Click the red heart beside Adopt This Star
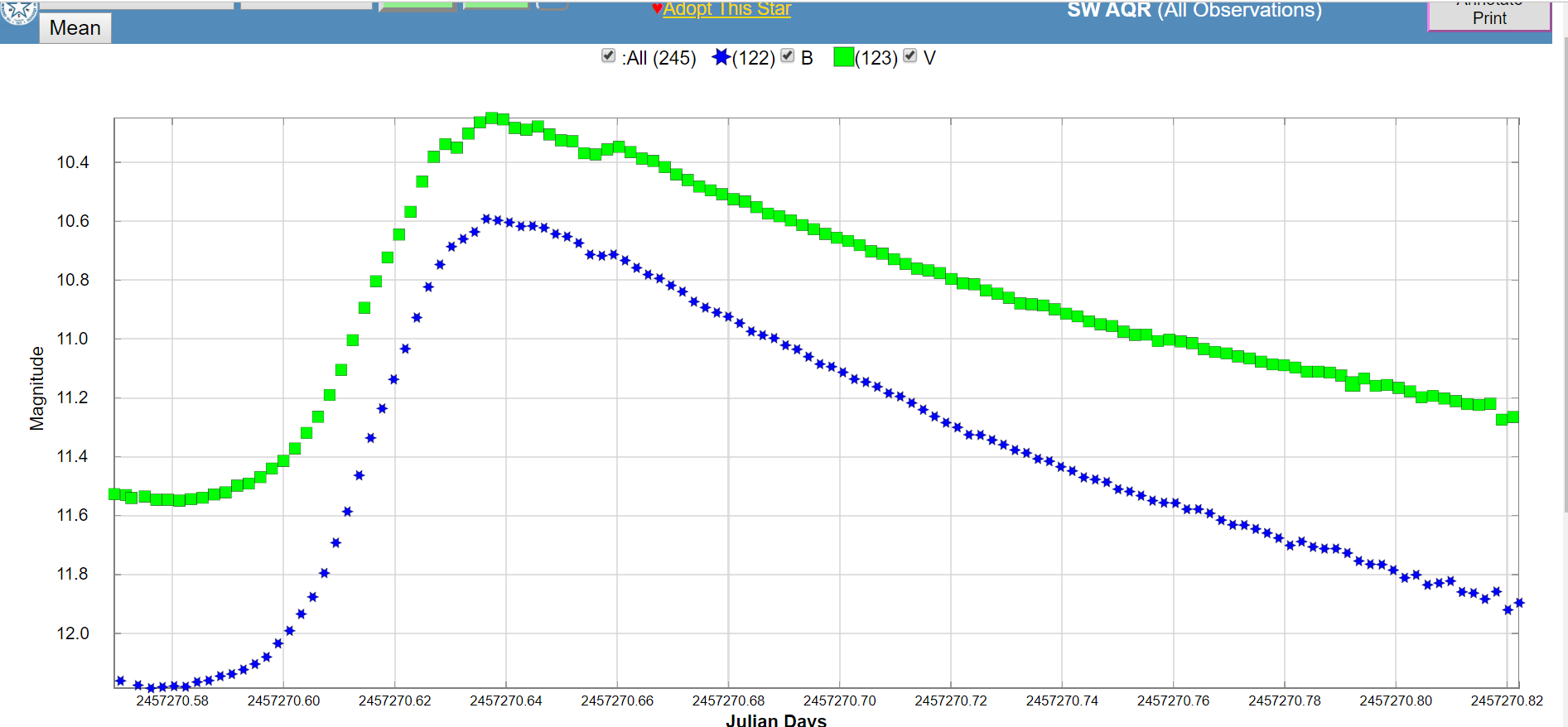The width and height of the screenshot is (1568, 727). pos(657,9)
